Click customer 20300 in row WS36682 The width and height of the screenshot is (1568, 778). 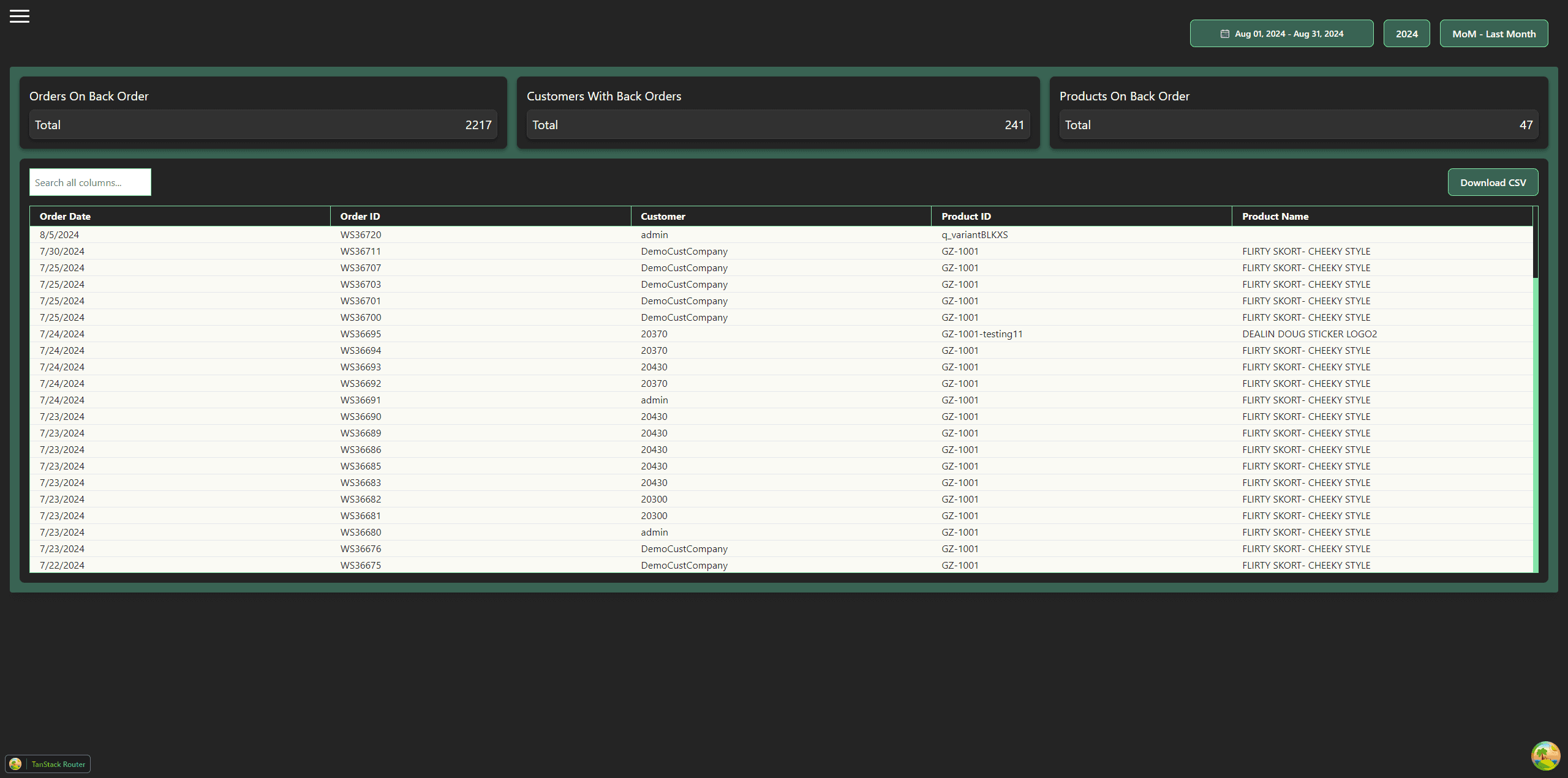pos(654,499)
